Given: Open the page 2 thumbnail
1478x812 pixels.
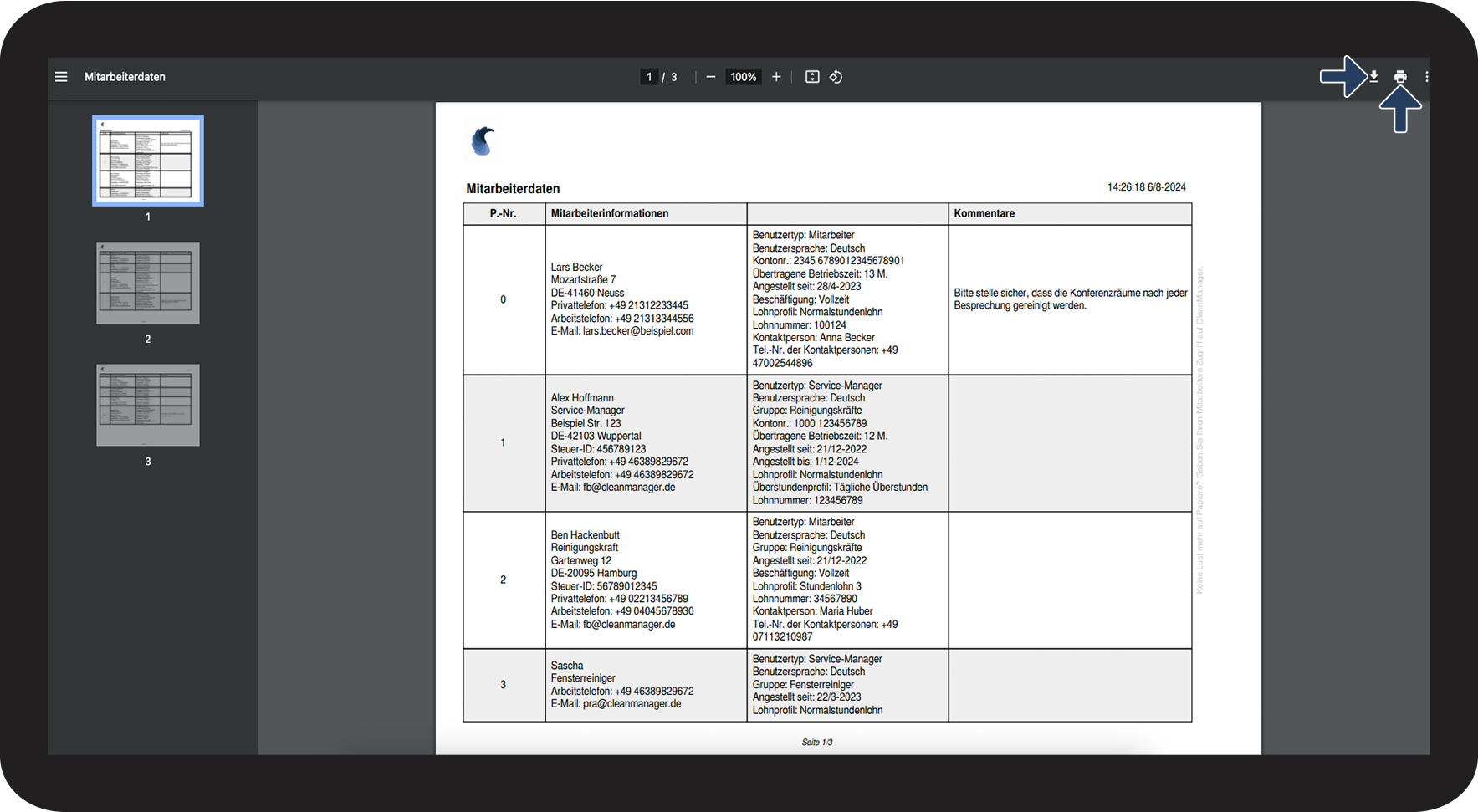Looking at the screenshot, I should tap(148, 283).
